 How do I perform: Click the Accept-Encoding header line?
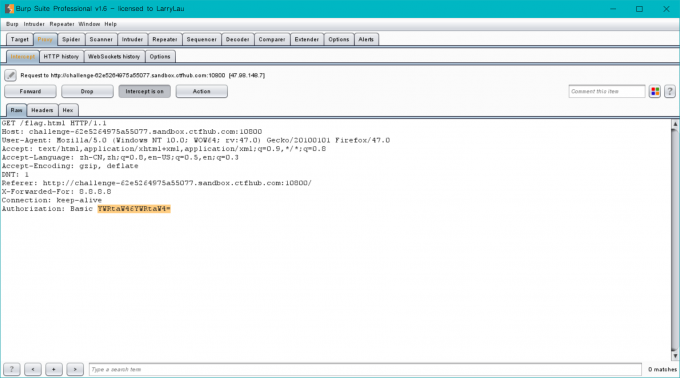[x=70, y=166]
